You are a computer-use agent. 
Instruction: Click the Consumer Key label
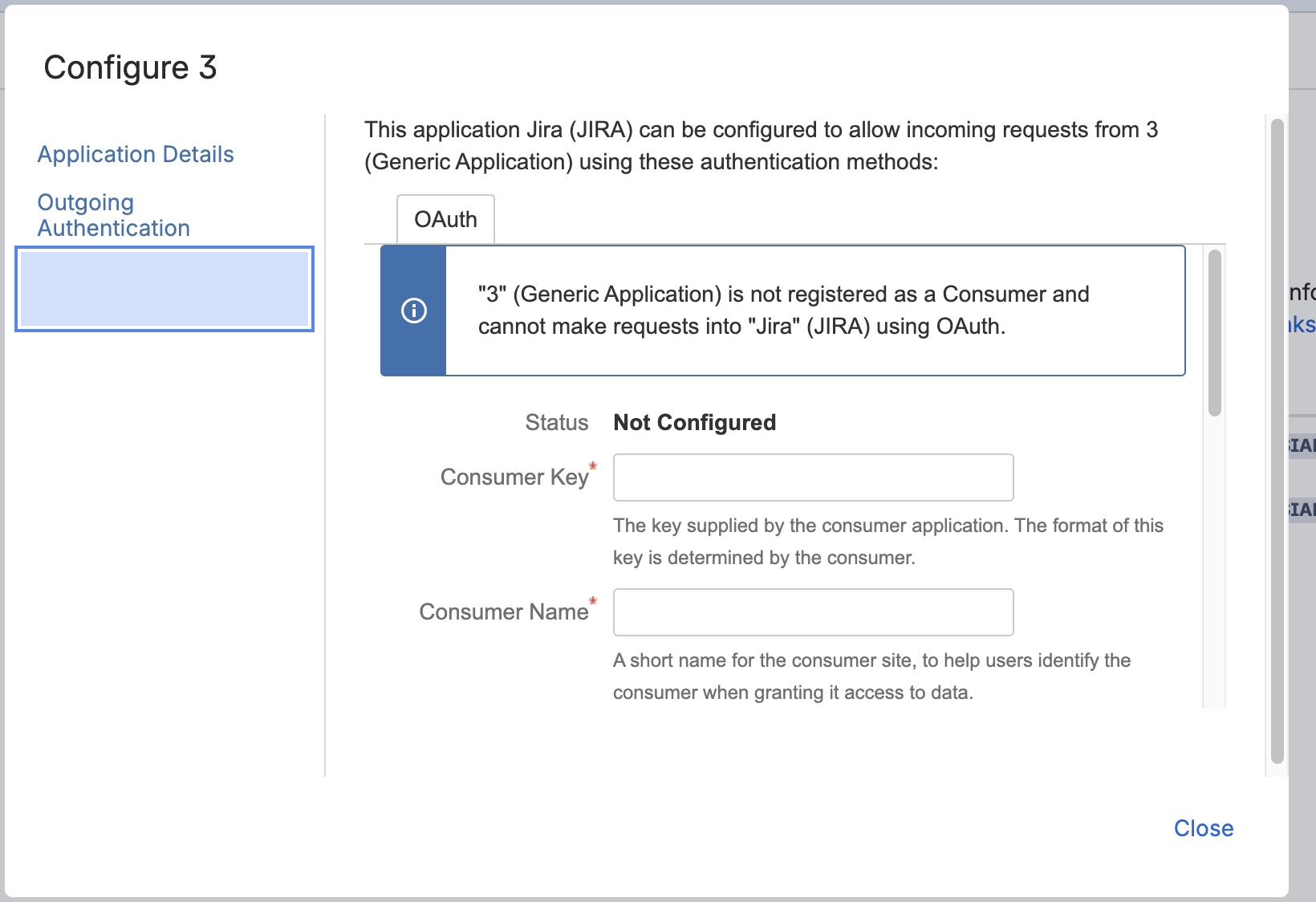(x=514, y=477)
